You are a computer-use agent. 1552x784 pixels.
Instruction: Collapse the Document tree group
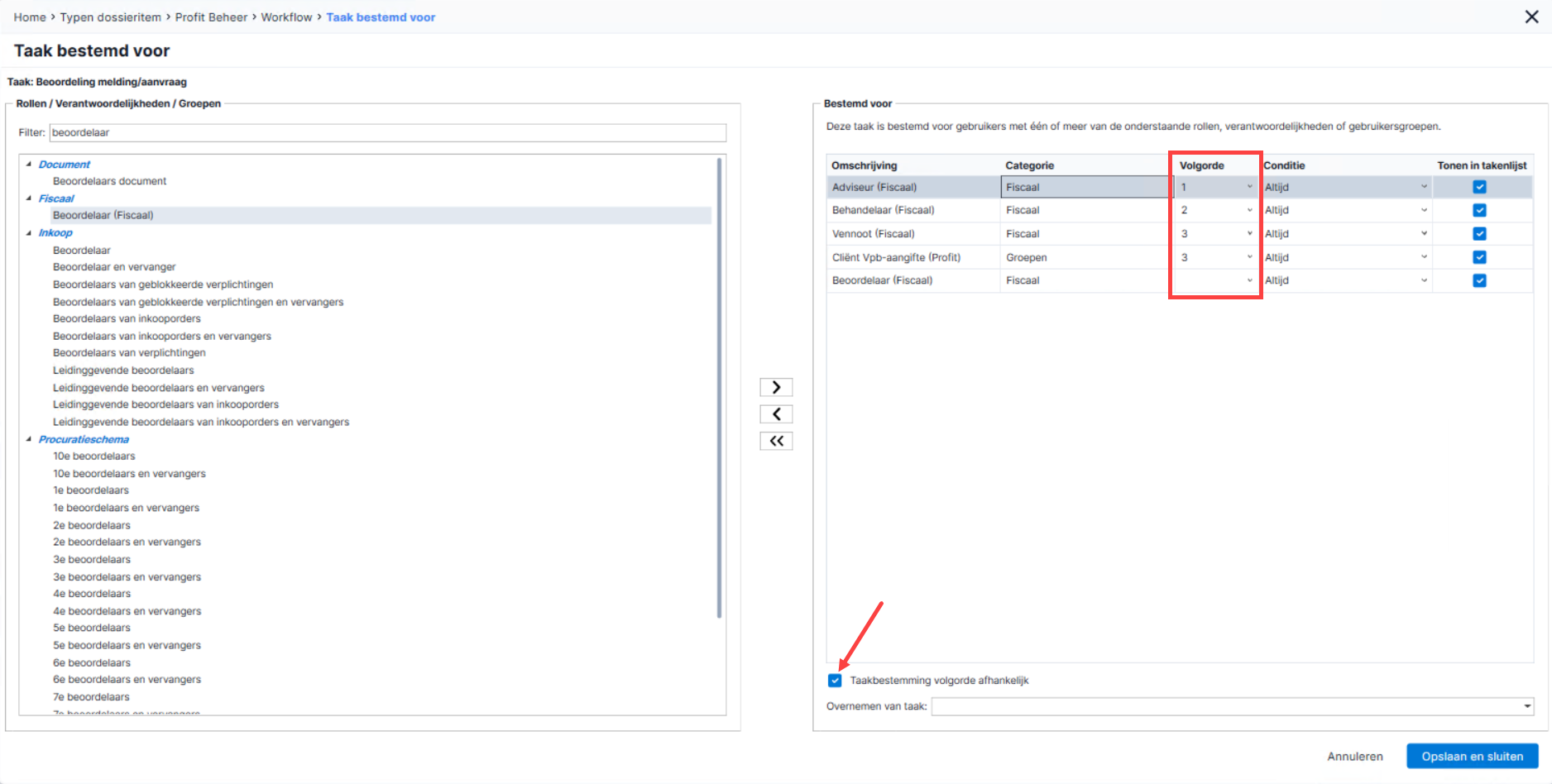coord(29,165)
